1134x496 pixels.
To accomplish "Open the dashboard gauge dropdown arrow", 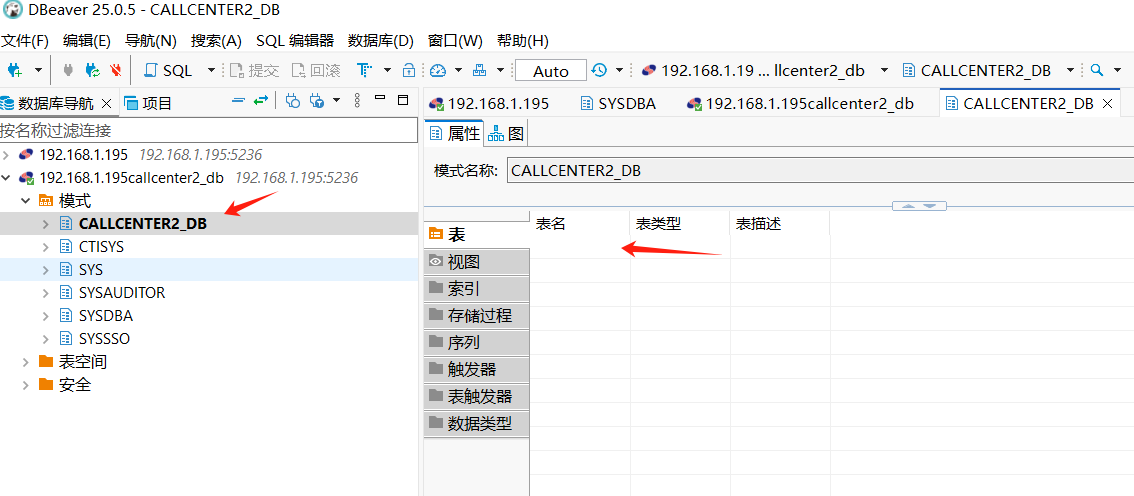I will pyautogui.click(x=459, y=70).
